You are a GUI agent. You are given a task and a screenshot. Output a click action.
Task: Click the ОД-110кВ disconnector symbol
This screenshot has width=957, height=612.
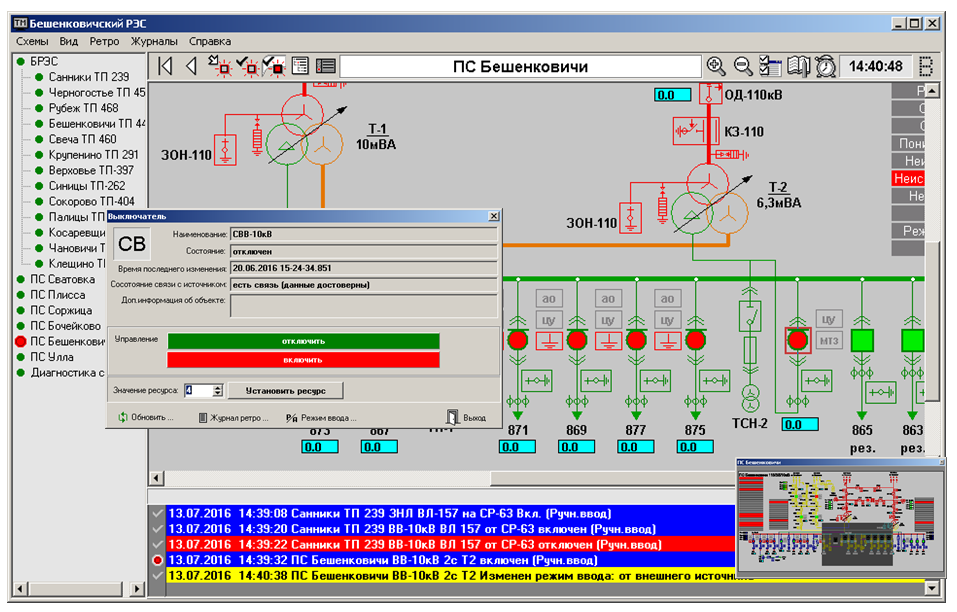coord(711,95)
